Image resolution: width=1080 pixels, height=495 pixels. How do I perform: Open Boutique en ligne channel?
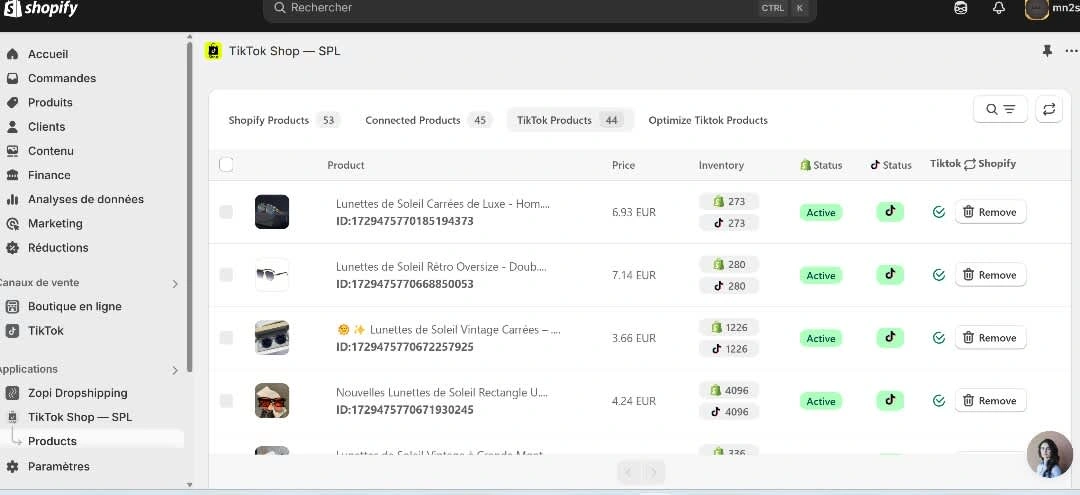pyautogui.click(x=74, y=306)
